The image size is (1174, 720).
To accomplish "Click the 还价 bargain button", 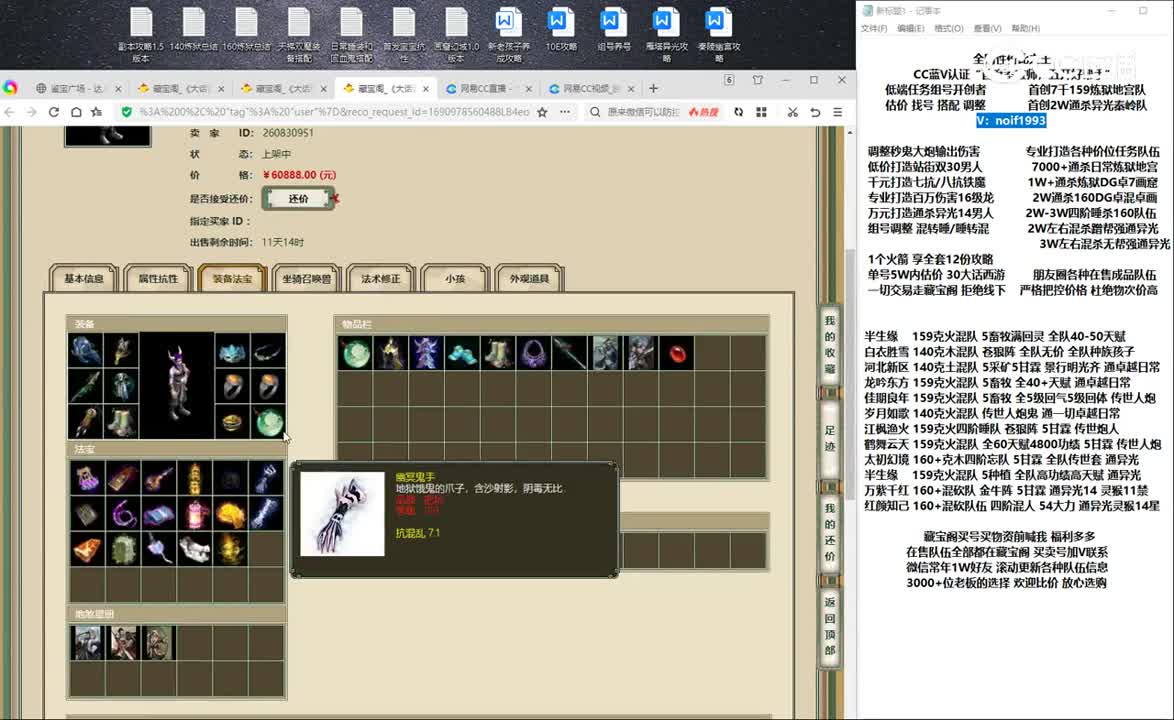I will click(x=298, y=198).
